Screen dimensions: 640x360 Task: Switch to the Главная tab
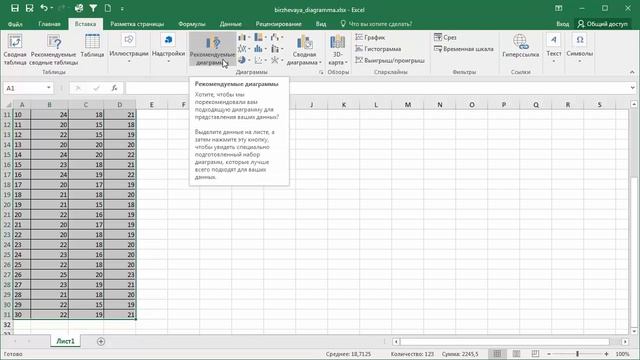pos(49,24)
